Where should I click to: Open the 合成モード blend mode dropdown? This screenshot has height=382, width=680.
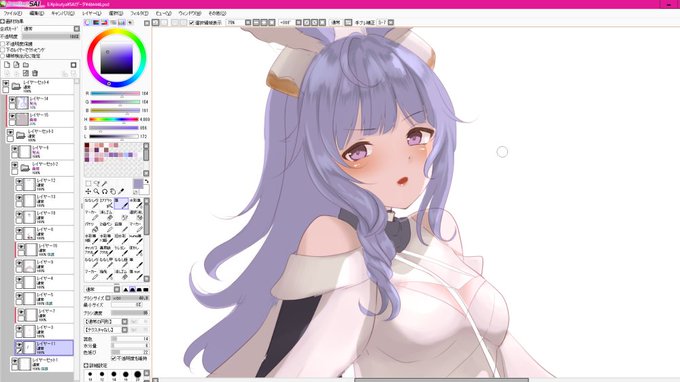tap(51, 29)
